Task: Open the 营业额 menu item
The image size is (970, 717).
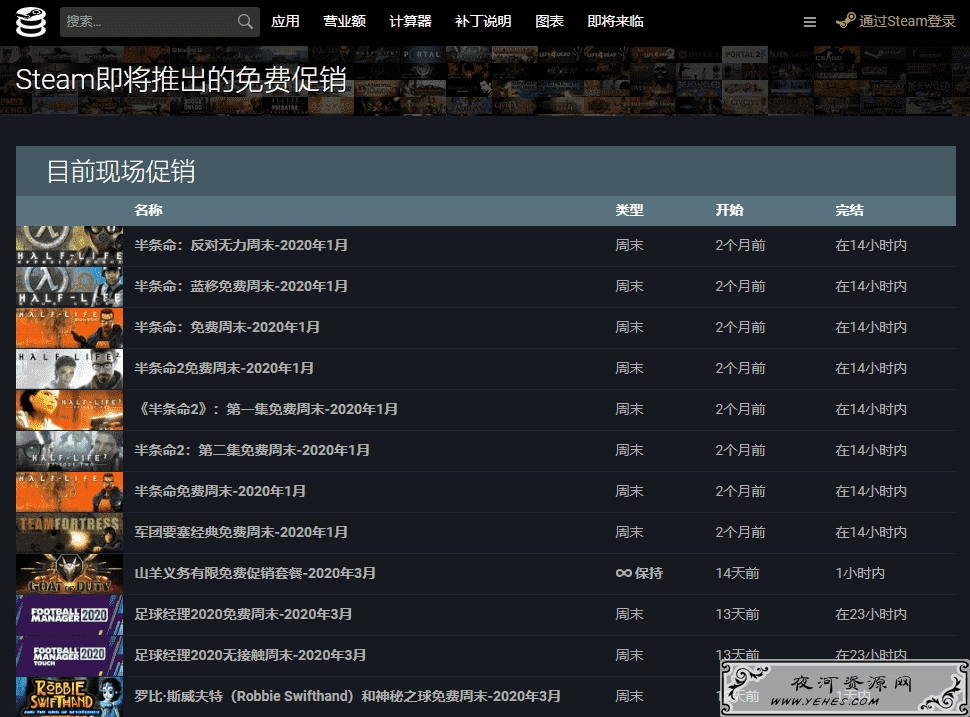Action: [345, 22]
